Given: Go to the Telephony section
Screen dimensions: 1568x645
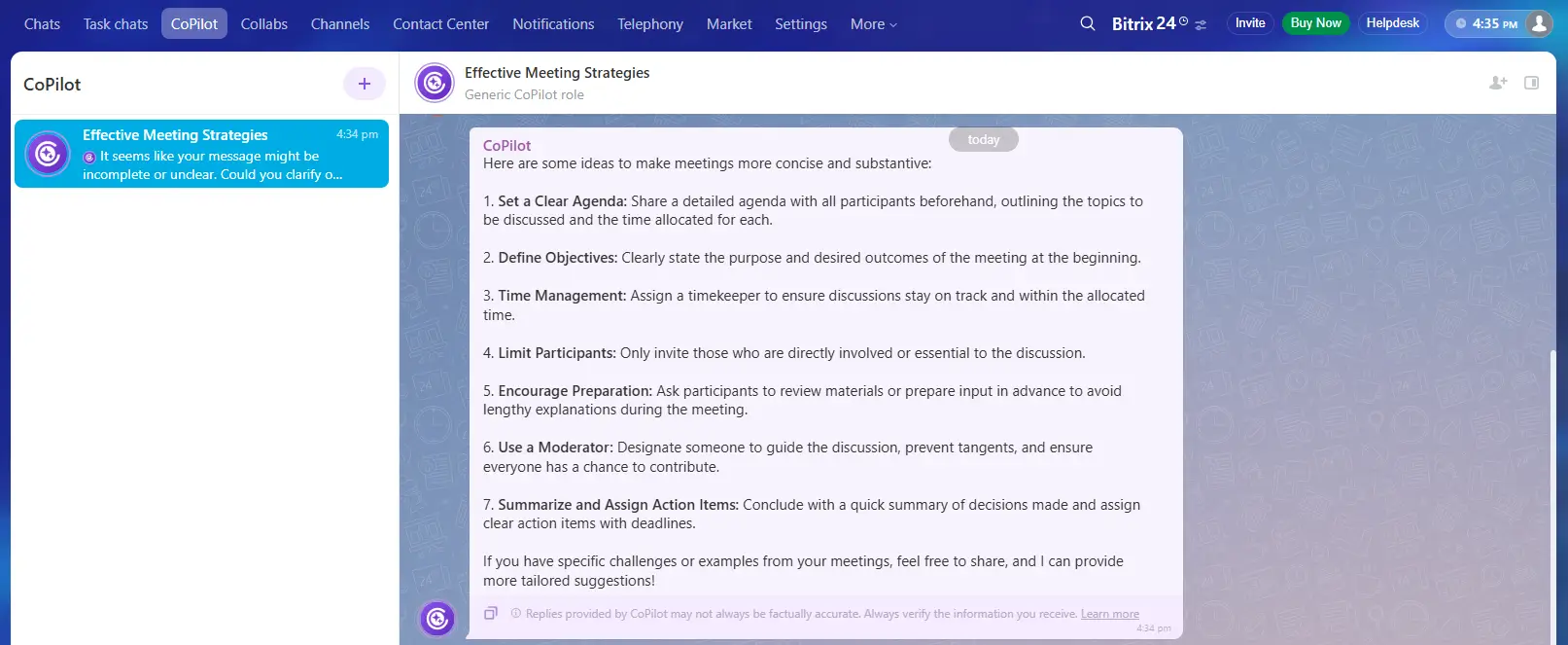Looking at the screenshot, I should 649,23.
